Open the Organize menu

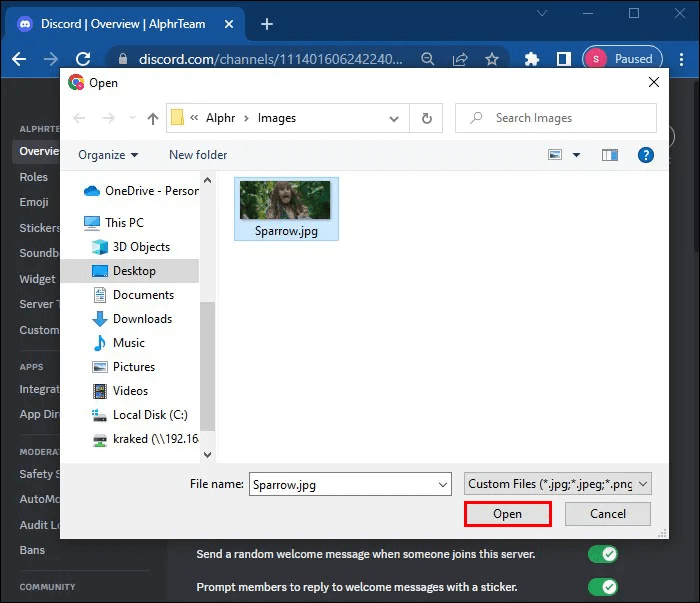(x=108, y=155)
